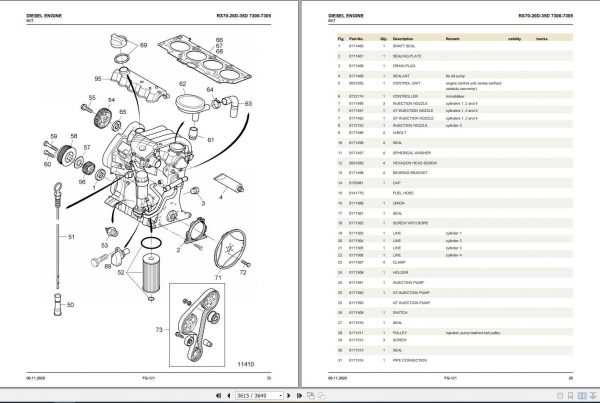Jump to the last page
The width and height of the screenshot is (600, 403).
pyautogui.click(x=299, y=395)
